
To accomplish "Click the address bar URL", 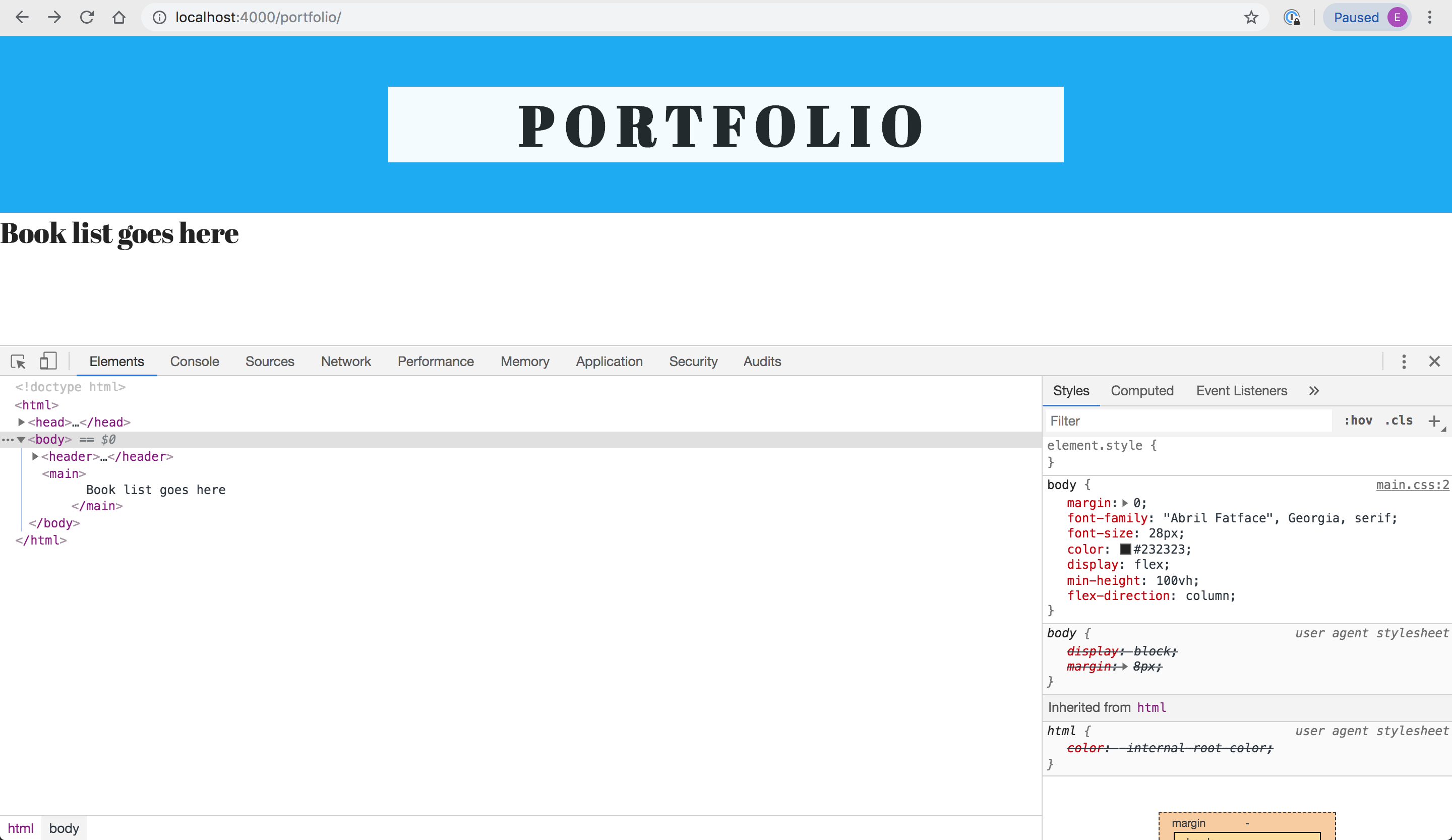I will coord(258,17).
